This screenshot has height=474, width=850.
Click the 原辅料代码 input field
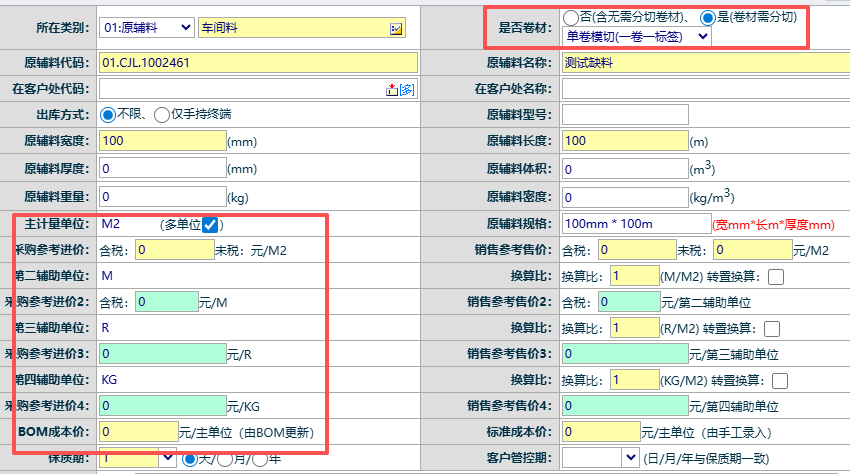click(257, 63)
